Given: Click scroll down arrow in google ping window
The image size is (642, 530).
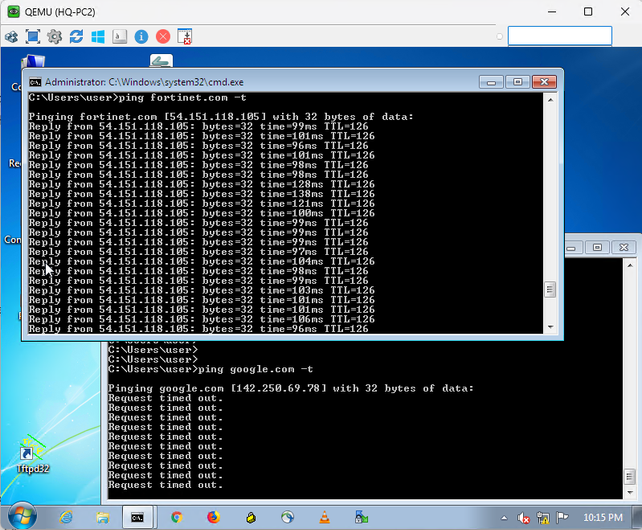Looking at the screenshot, I should 630,492.
